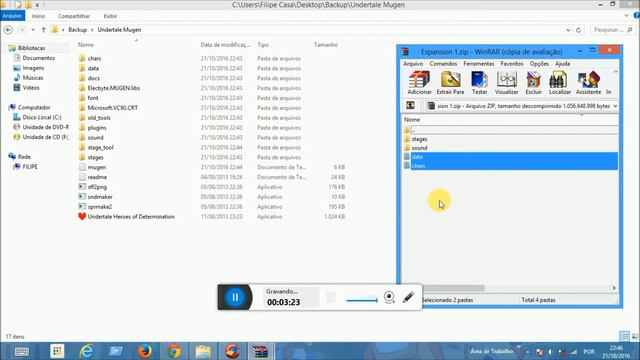Click the Nome column header in WinRAR

tap(412, 120)
